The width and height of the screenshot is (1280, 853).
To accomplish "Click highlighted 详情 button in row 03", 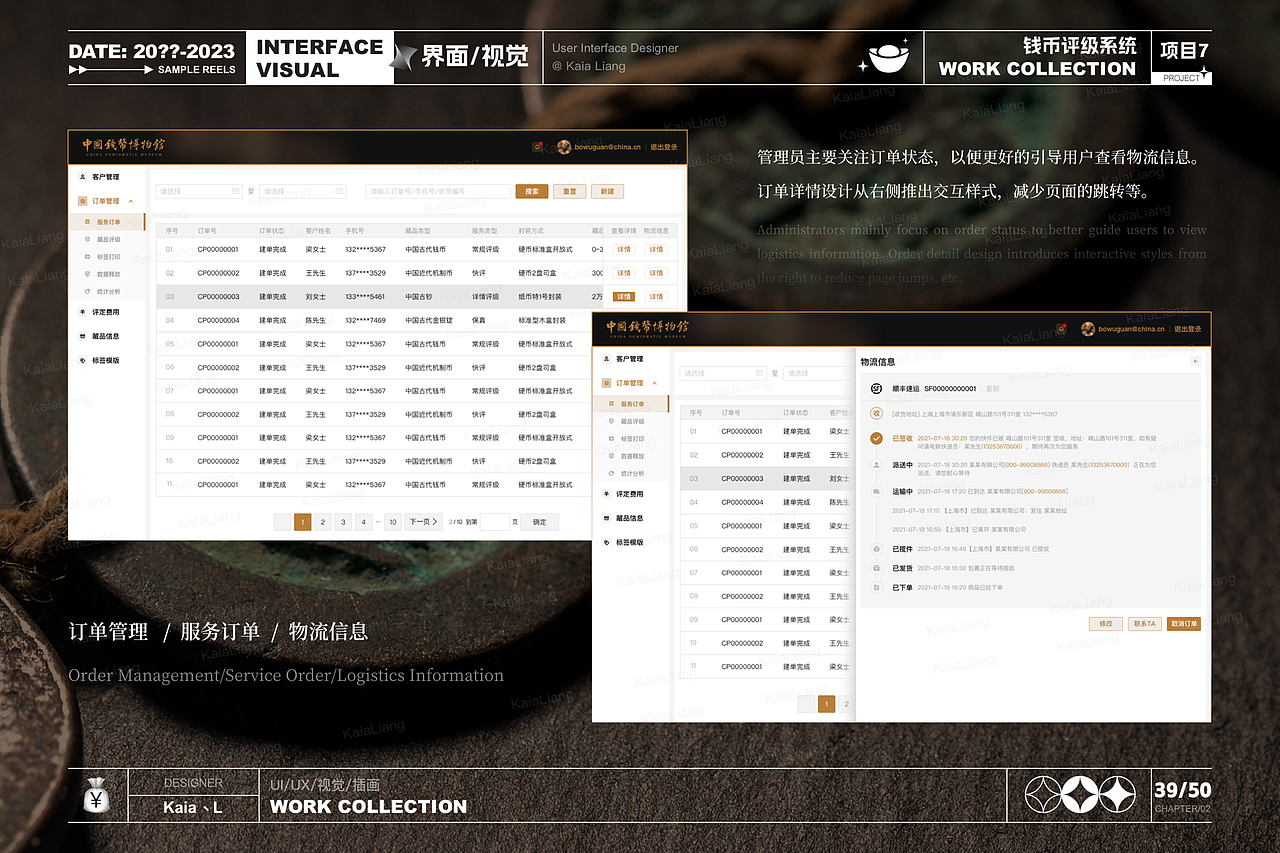I will [x=624, y=297].
